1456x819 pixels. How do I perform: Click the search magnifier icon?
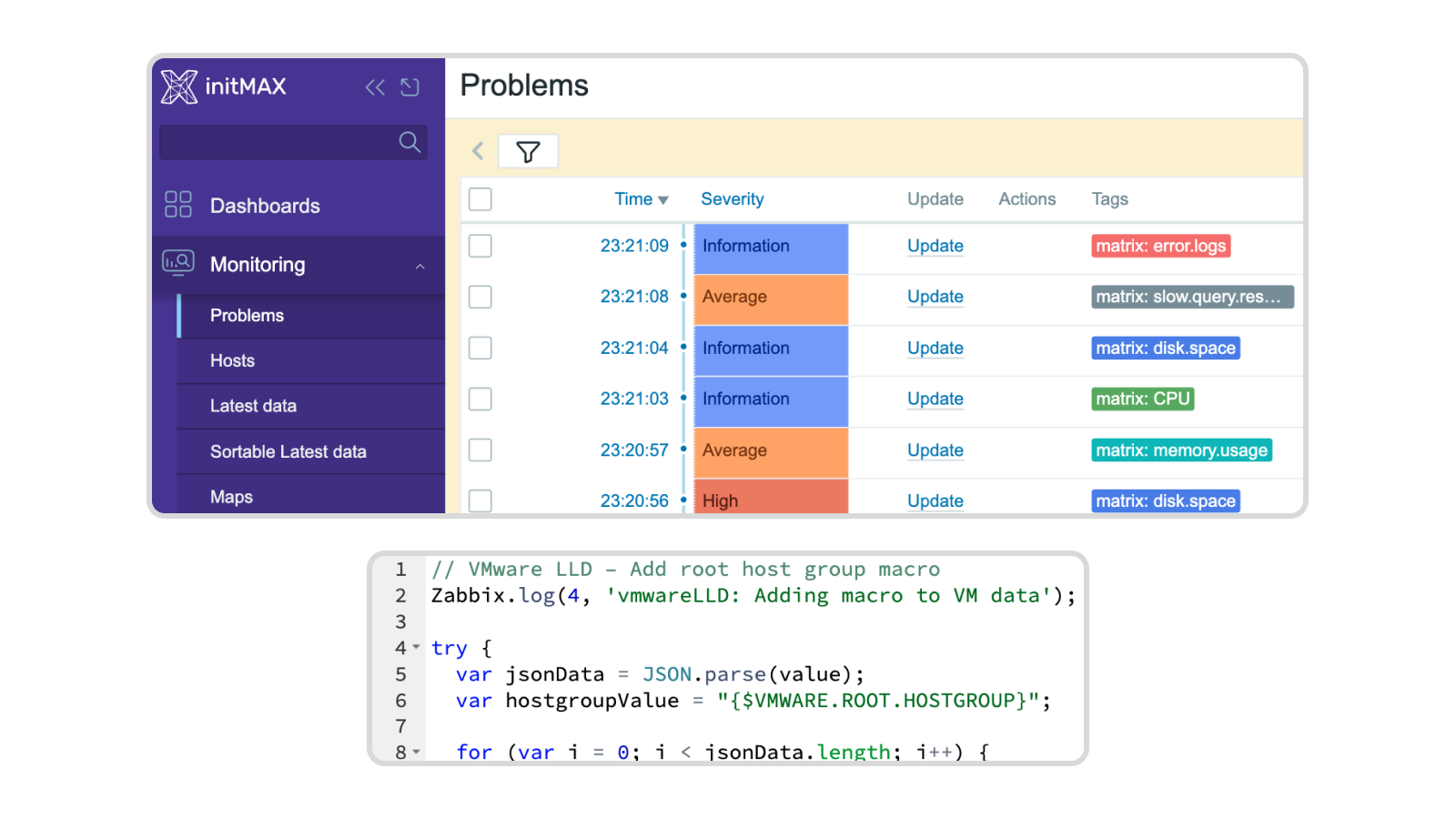pyautogui.click(x=409, y=142)
